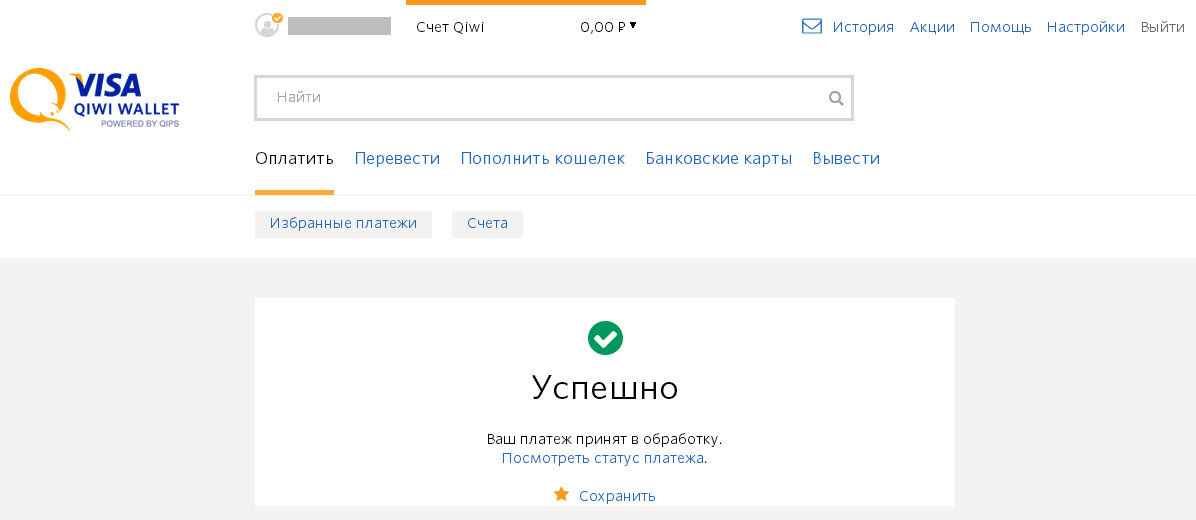Open the messages envelope icon
This screenshot has height=520, width=1196.
click(x=812, y=26)
